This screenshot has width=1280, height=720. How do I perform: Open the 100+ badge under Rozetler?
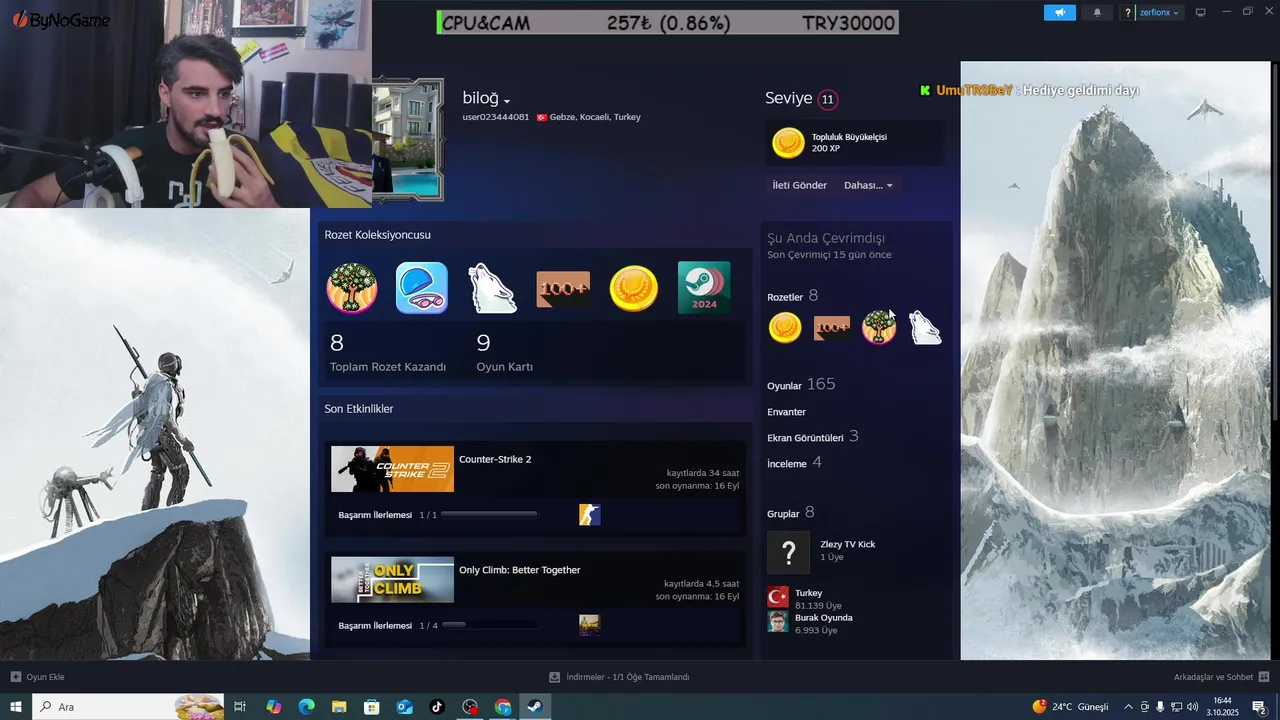coord(832,328)
